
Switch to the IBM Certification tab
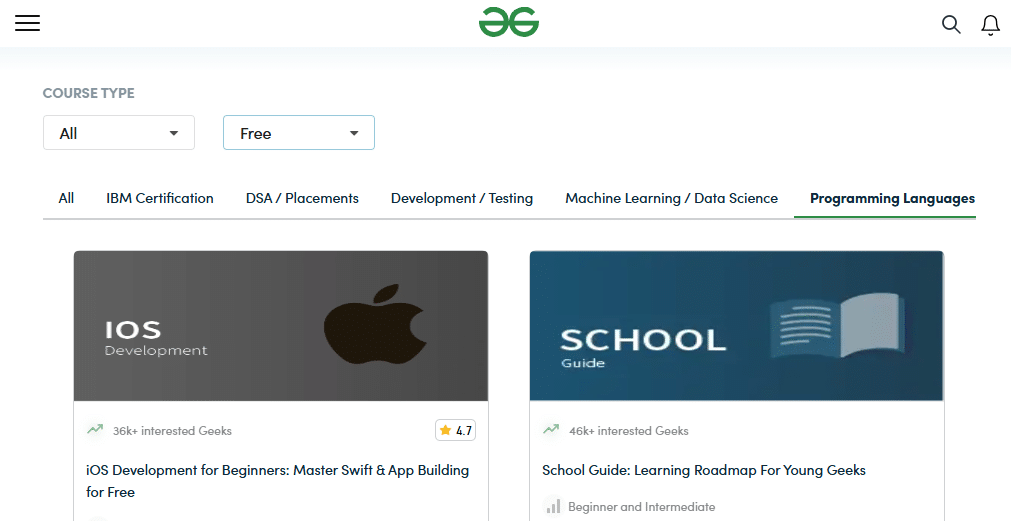(x=160, y=199)
